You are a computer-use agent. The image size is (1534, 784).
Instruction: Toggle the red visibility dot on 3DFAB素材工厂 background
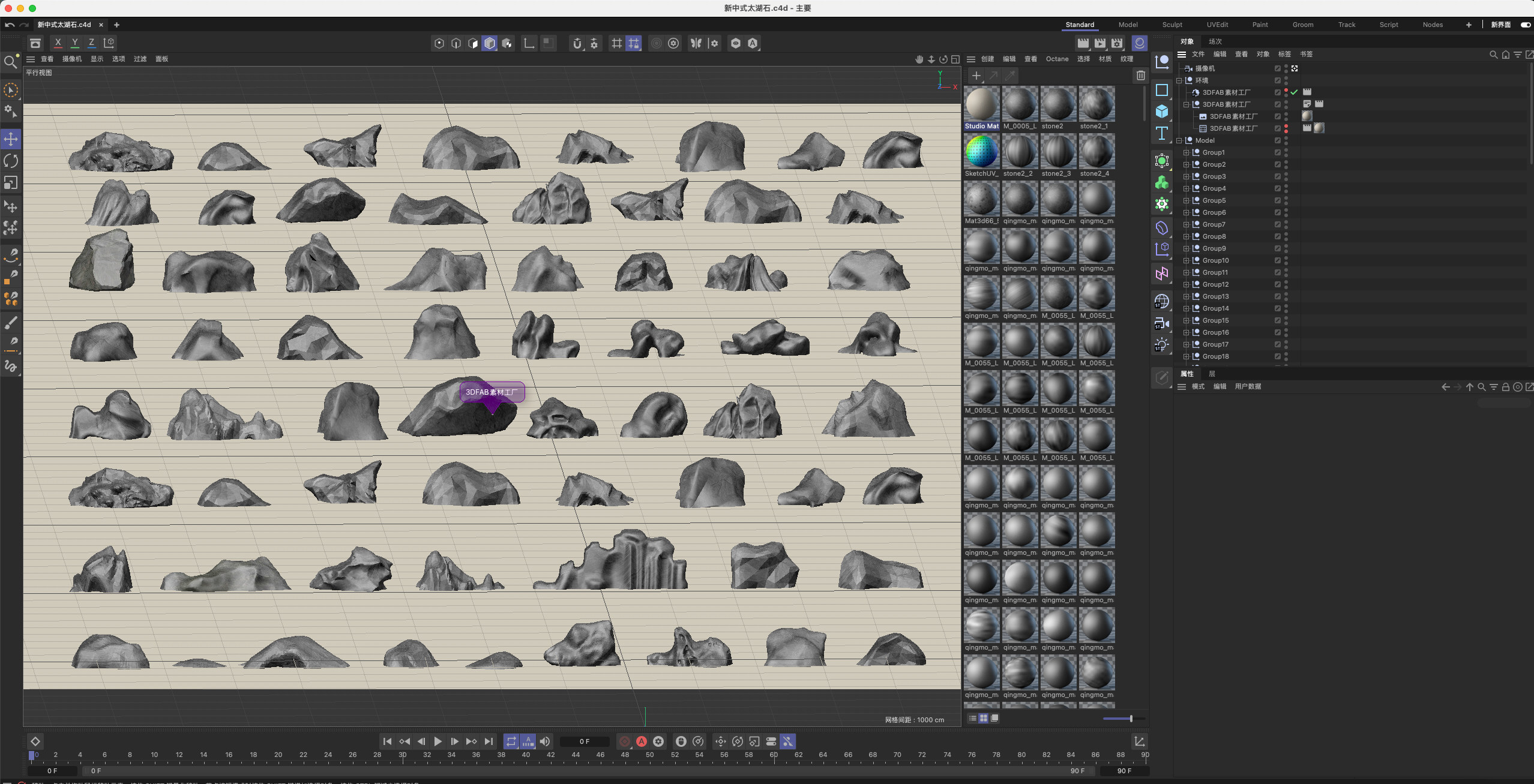(1286, 127)
